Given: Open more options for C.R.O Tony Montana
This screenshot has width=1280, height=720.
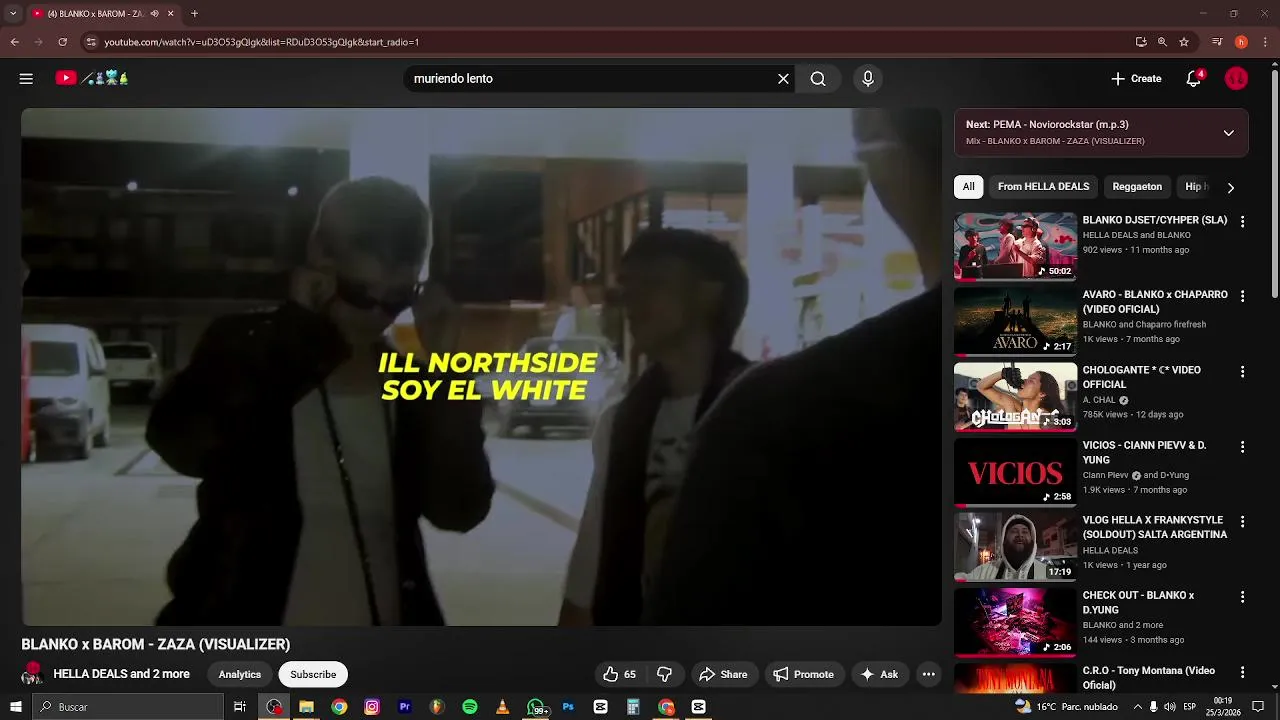Looking at the screenshot, I should (x=1243, y=672).
